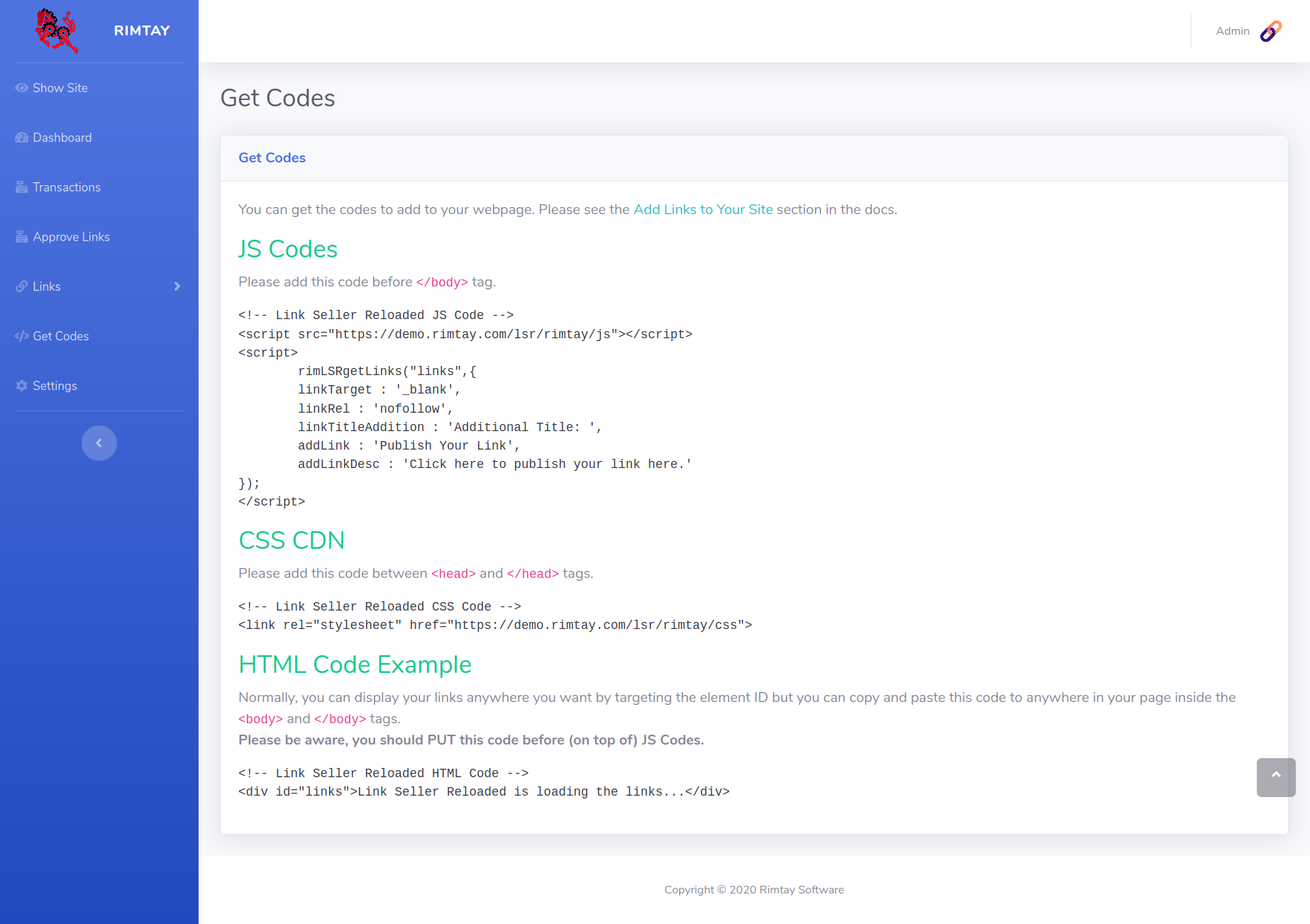Click the Rimtay horse logo icon
1310x924 pixels.
pyautogui.click(x=57, y=30)
